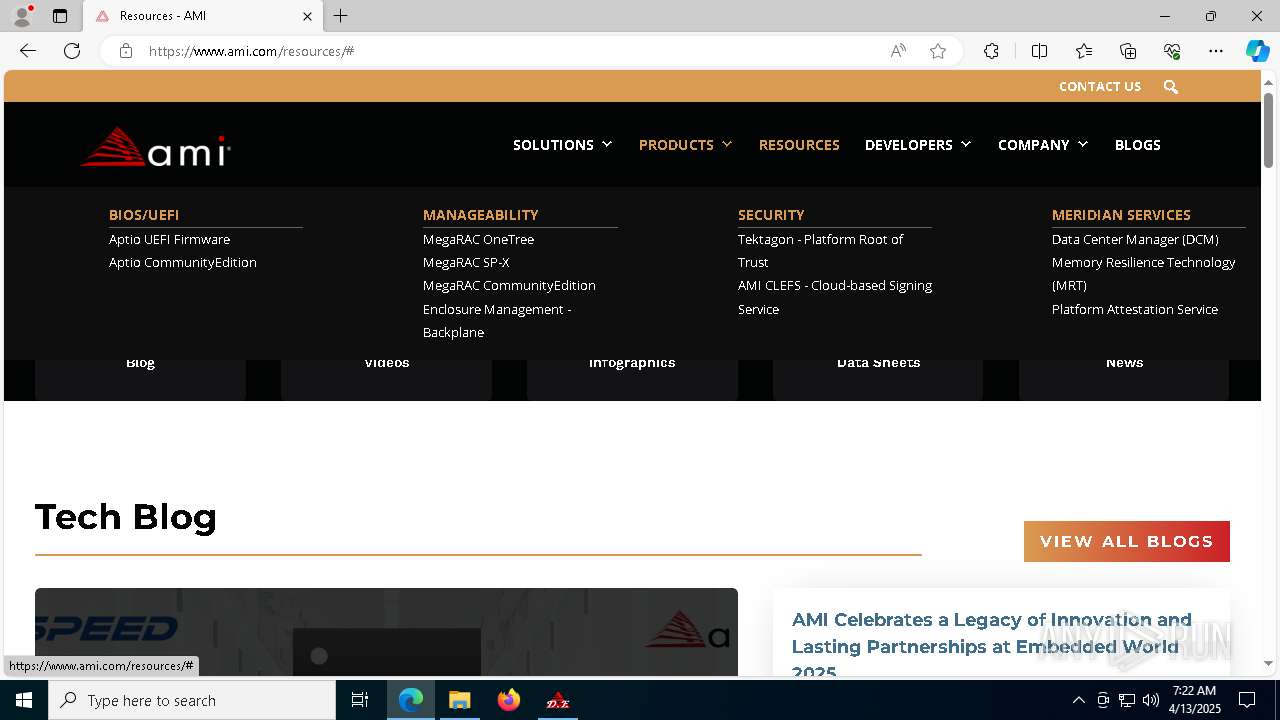Open Task View on the taskbar
The height and width of the screenshot is (720, 1280).
tap(360, 700)
